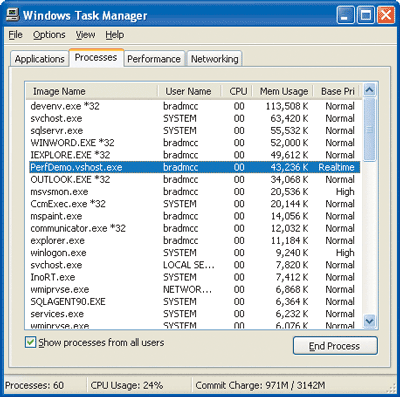This screenshot has height=397, width=400.
Task: Uncheck Show processes from all users
Action: coord(30,342)
